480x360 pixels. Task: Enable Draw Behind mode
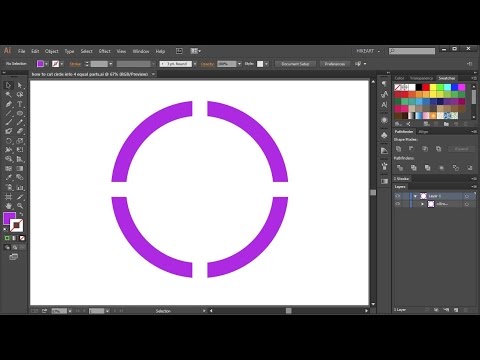point(15,247)
